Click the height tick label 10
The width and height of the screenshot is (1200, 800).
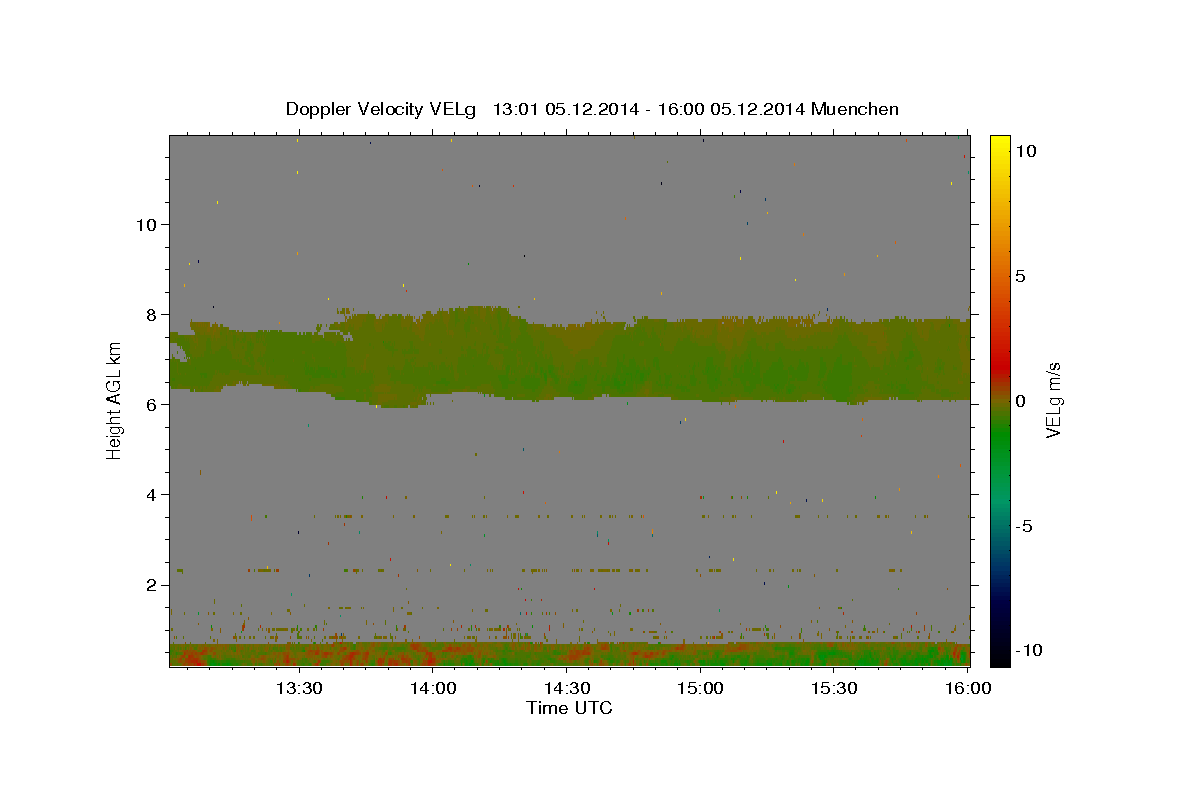tap(146, 224)
